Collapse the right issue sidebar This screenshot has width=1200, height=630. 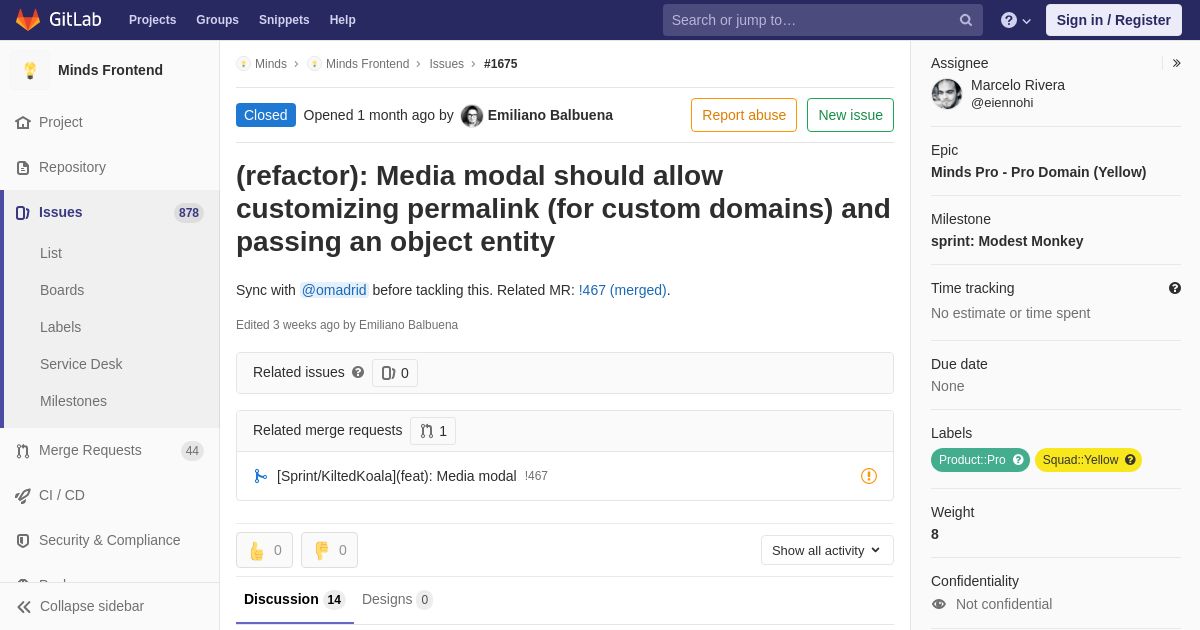1176,63
